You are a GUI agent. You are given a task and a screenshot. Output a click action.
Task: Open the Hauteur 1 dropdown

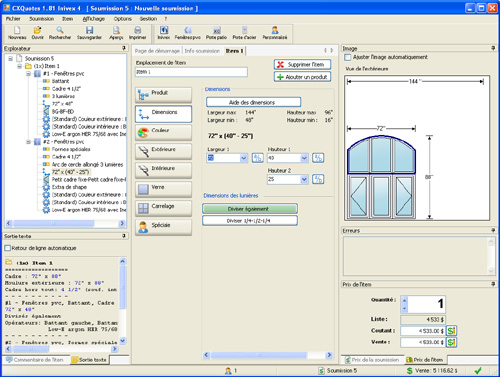coord(304,158)
